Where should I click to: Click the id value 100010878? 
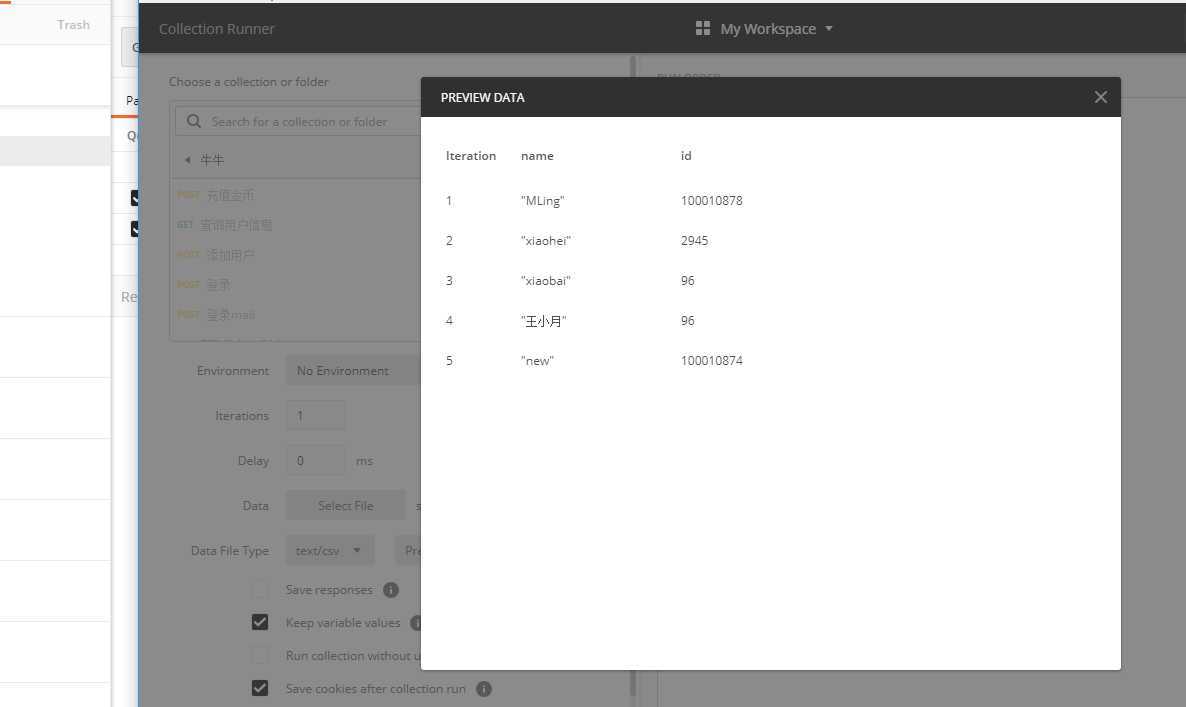point(712,200)
